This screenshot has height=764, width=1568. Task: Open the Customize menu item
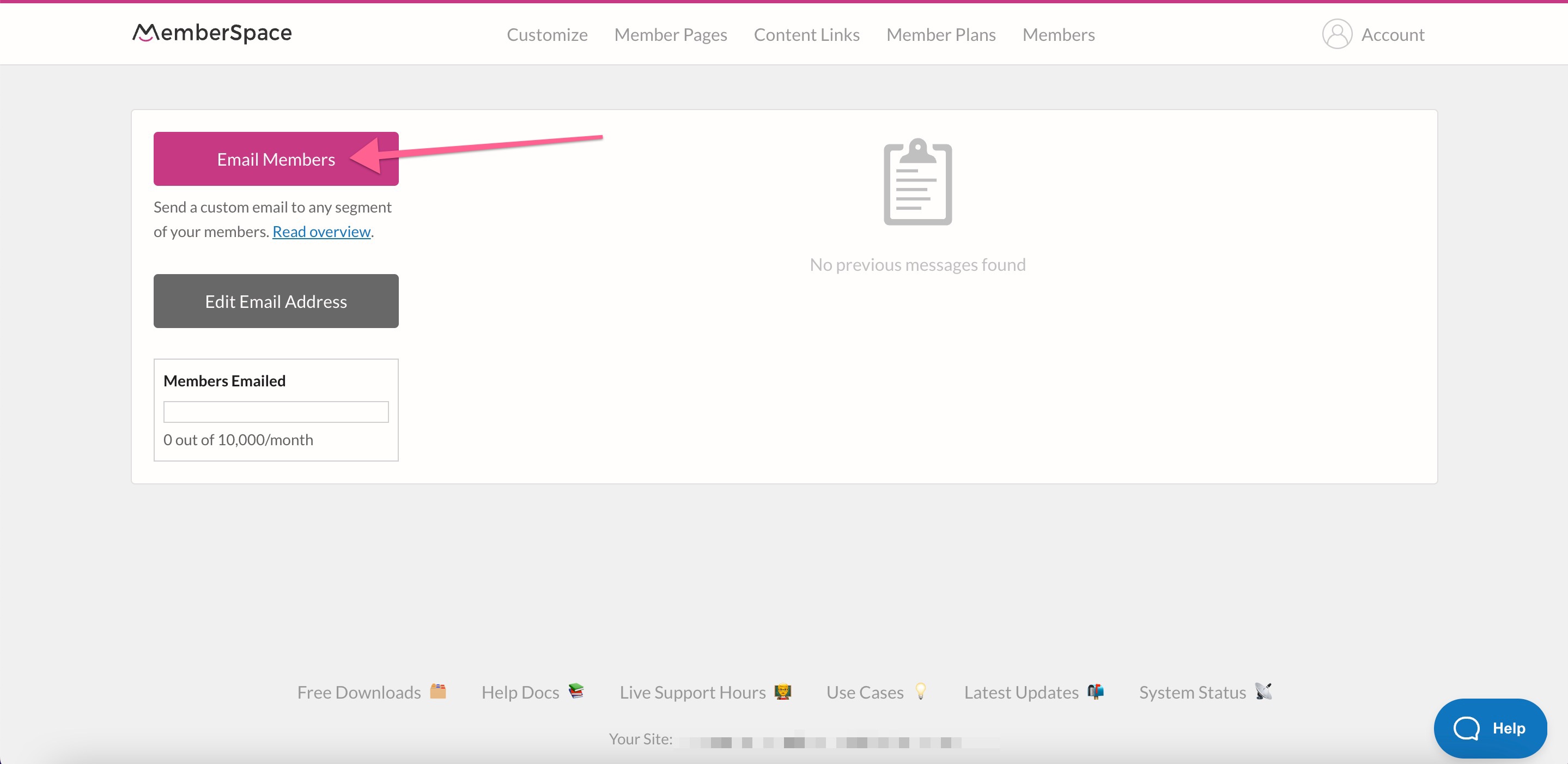coord(546,34)
